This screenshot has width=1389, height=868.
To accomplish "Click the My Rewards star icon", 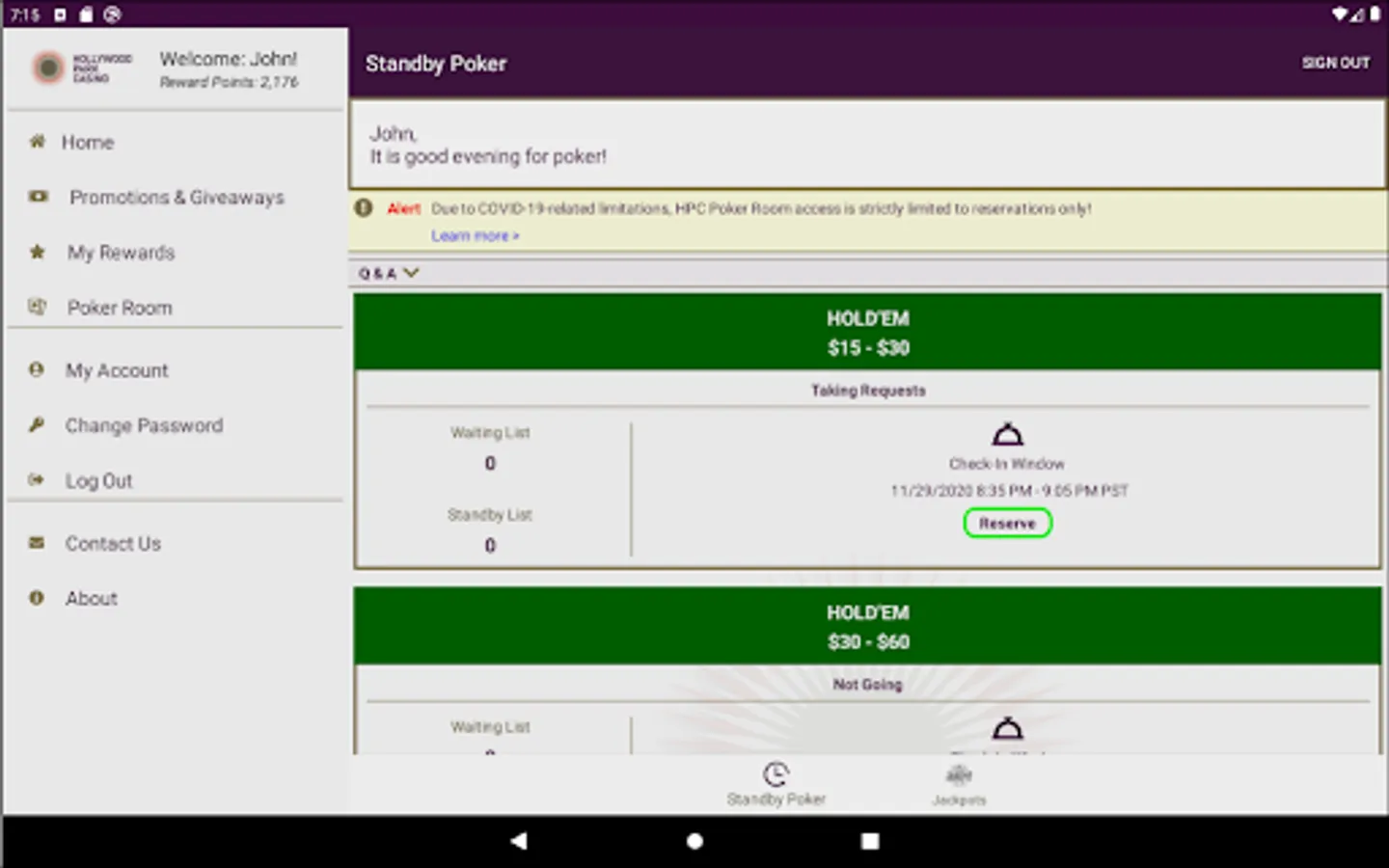I will [x=38, y=252].
